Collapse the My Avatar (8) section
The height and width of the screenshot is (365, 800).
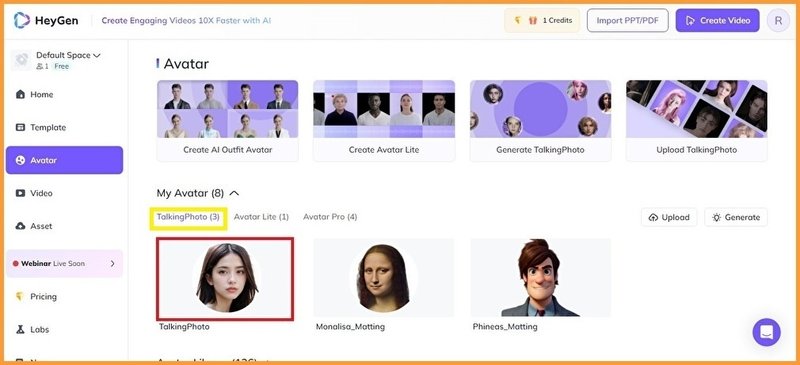click(234, 193)
